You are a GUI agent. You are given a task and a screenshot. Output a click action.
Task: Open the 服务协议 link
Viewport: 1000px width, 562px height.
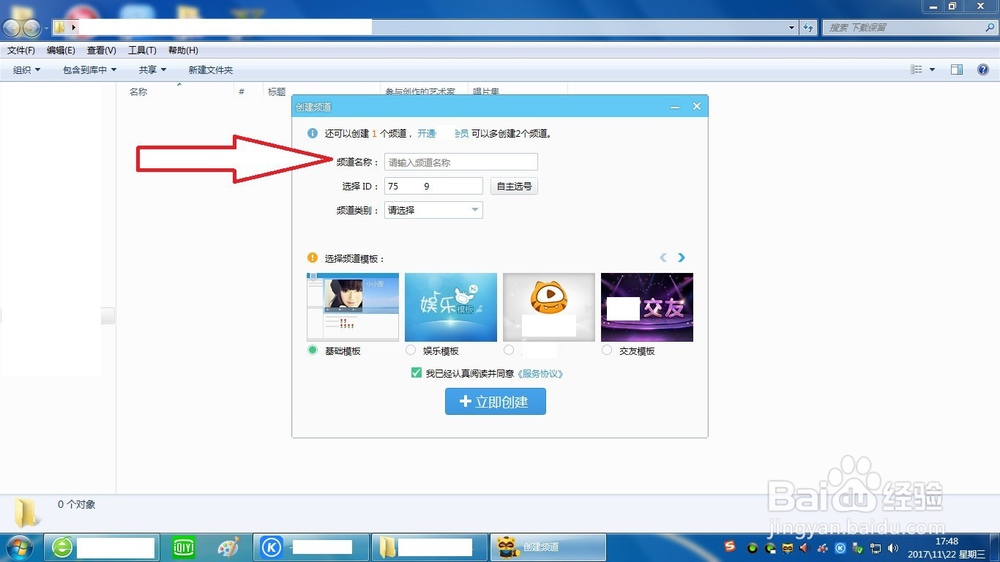[x=540, y=374]
